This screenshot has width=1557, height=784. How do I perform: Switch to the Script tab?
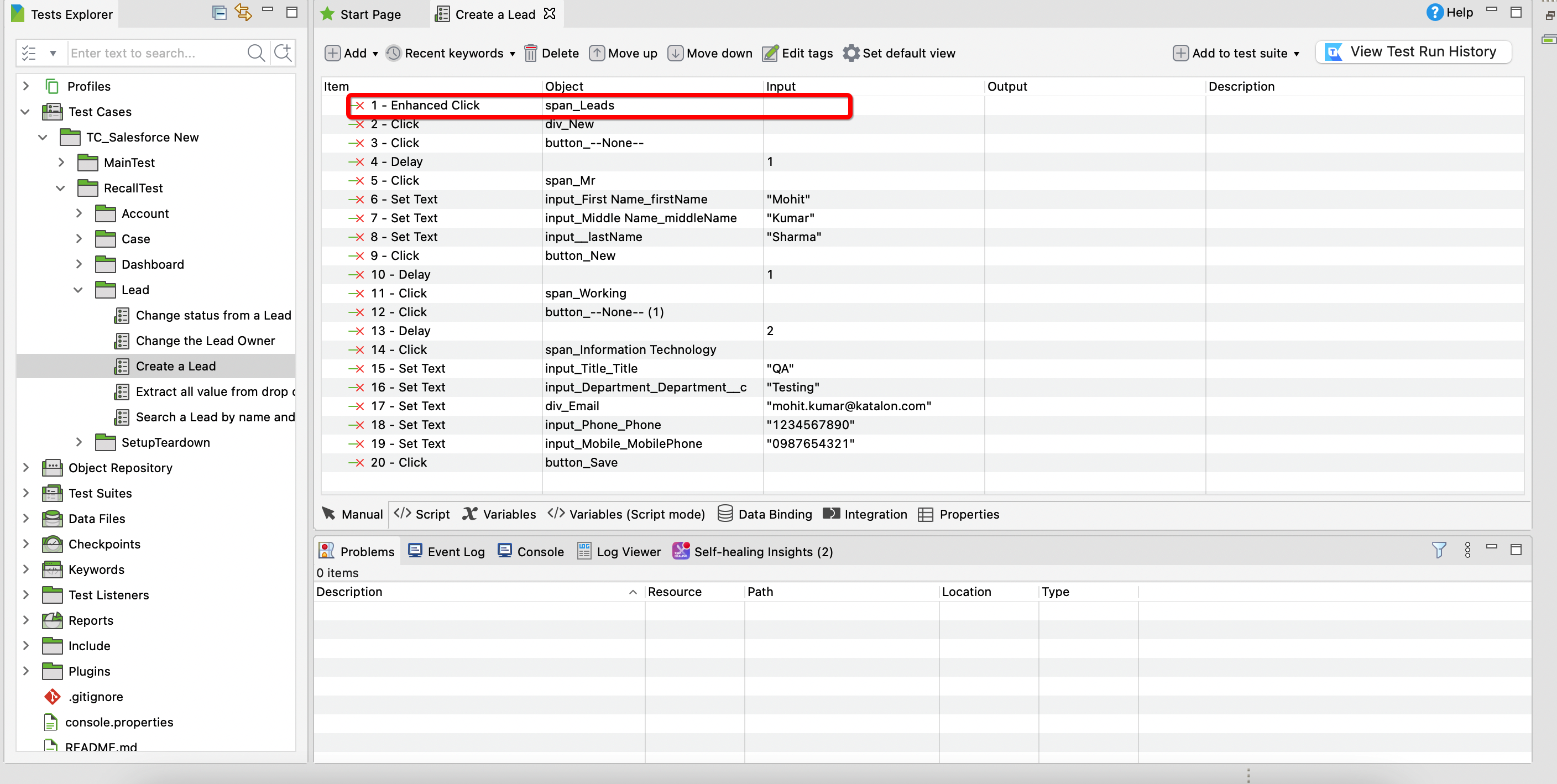tap(423, 514)
